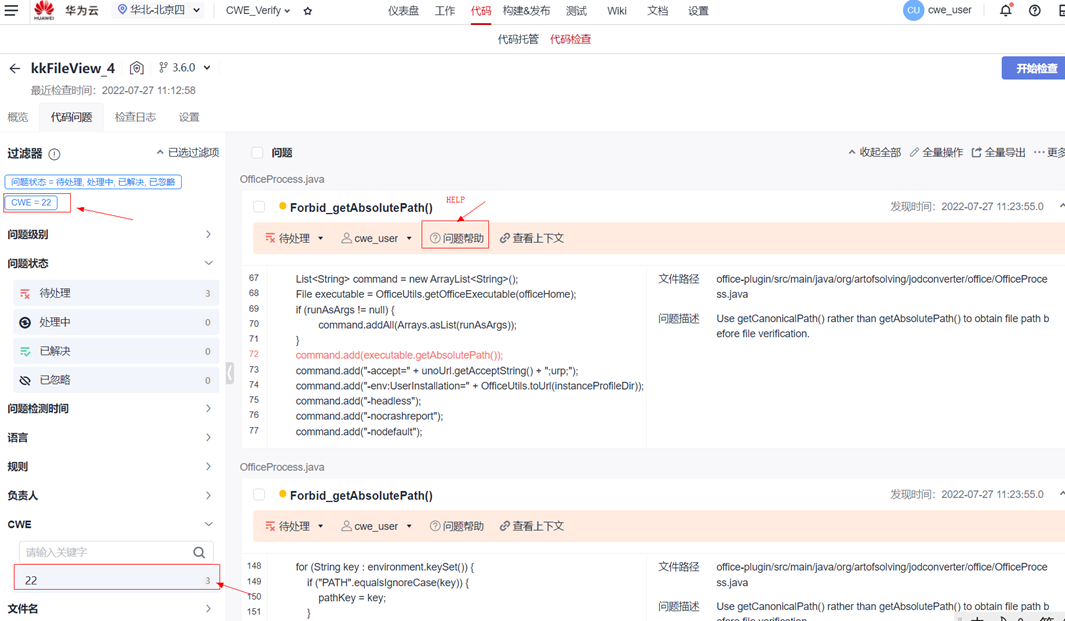1065x621 pixels.
Task: Click location pin icon for 华北-北京四
Action: pos(122,10)
